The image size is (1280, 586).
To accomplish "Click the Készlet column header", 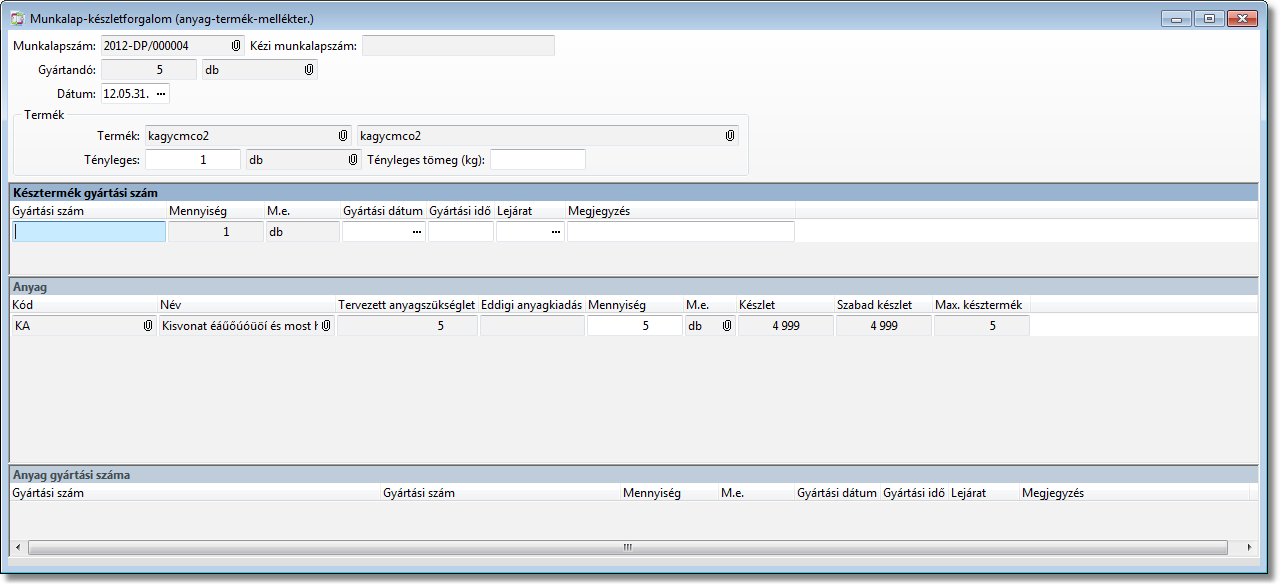I will click(785, 304).
